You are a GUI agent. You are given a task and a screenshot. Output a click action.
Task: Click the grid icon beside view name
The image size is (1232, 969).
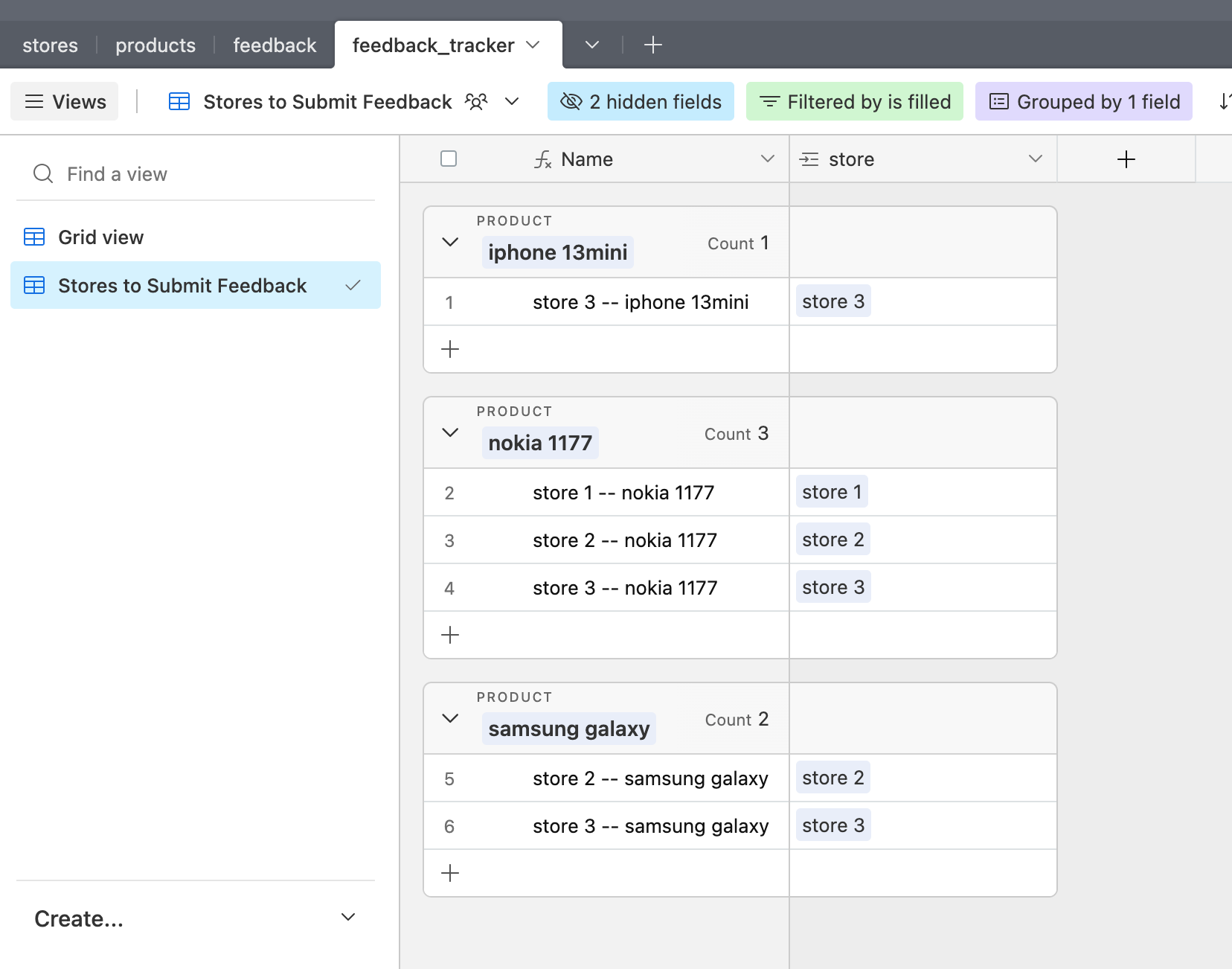pos(179,101)
